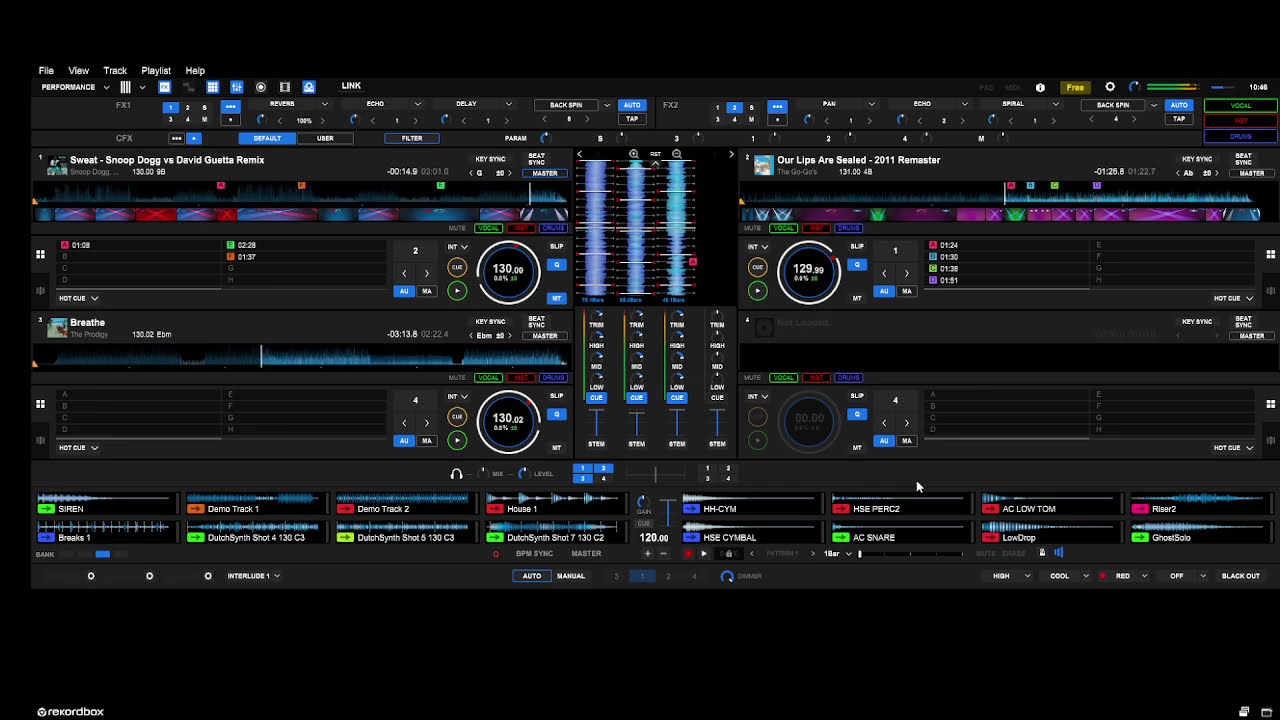This screenshot has width=1280, height=720.
Task: Toggle the FX panel icon in toolbar
Action: (x=165, y=87)
